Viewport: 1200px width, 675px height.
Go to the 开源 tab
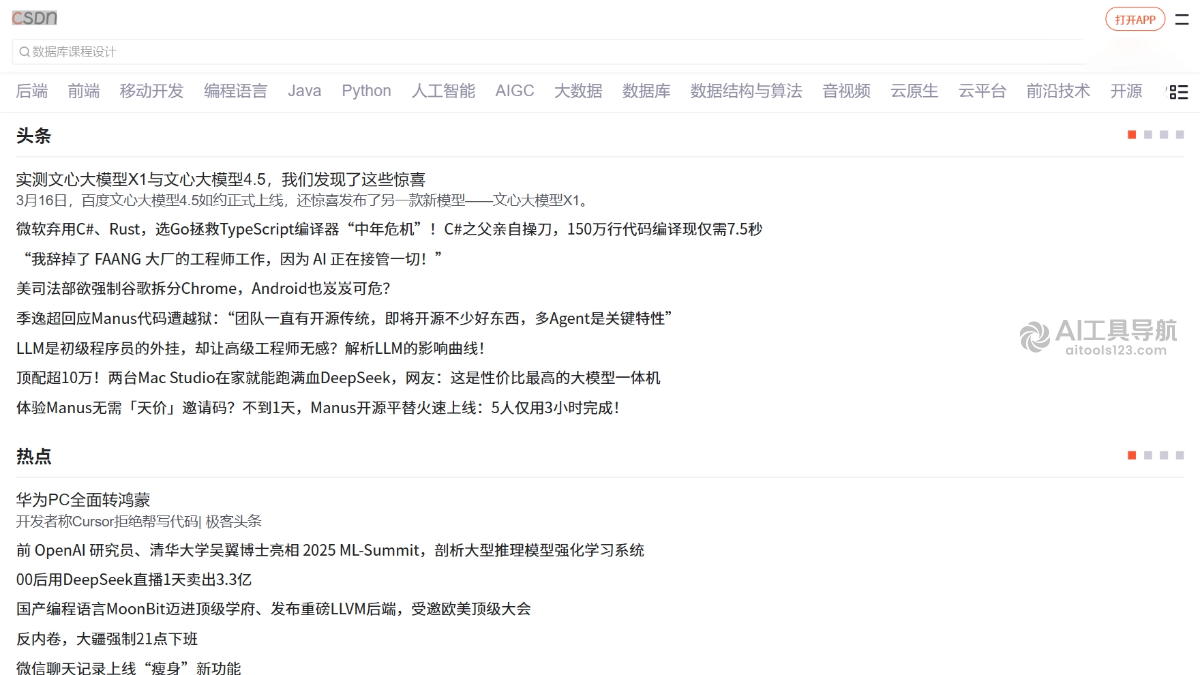point(1127,91)
